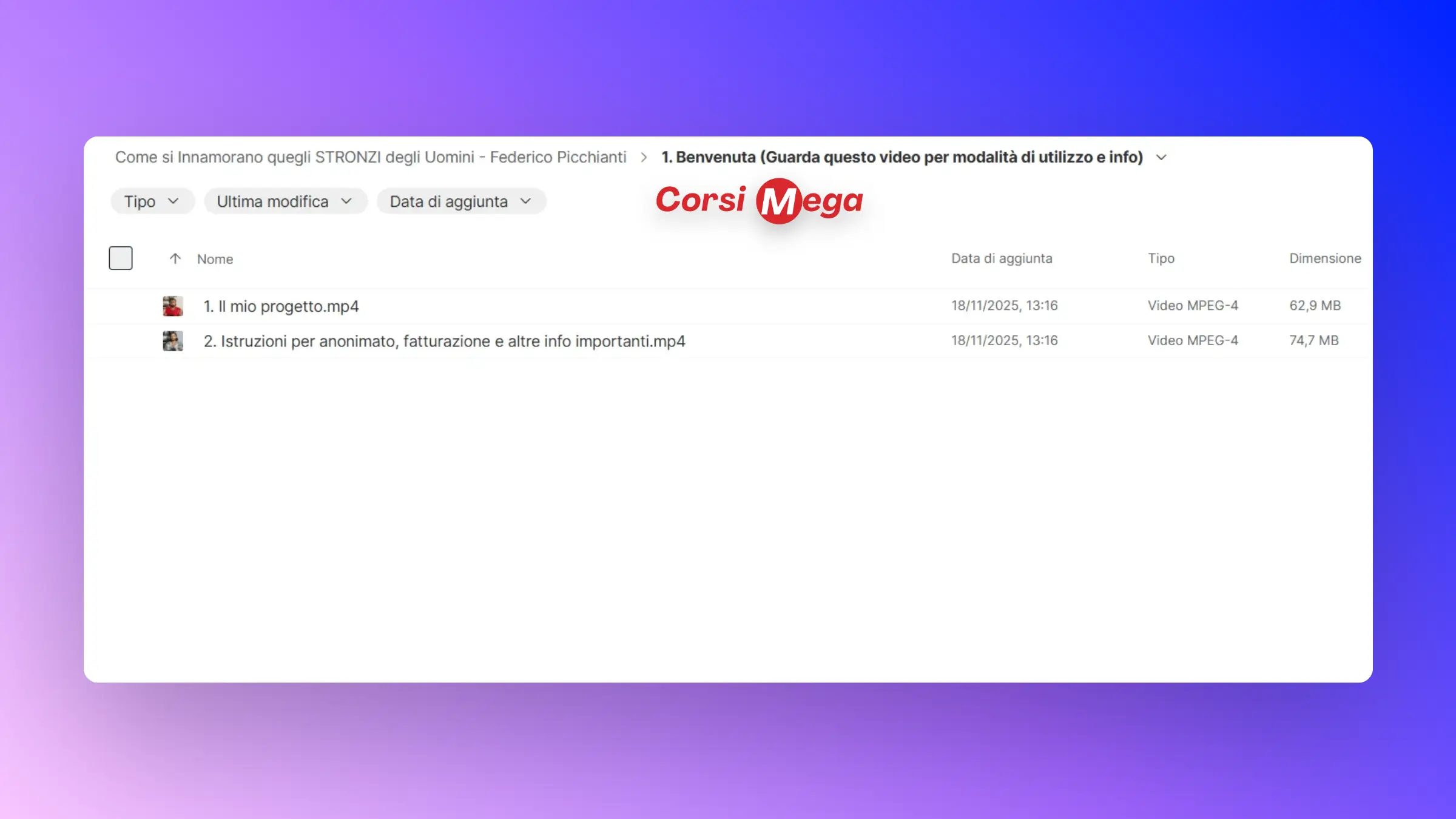The width and height of the screenshot is (1456, 819).
Task: Click the breadcrumb separator arrow
Action: point(644,157)
